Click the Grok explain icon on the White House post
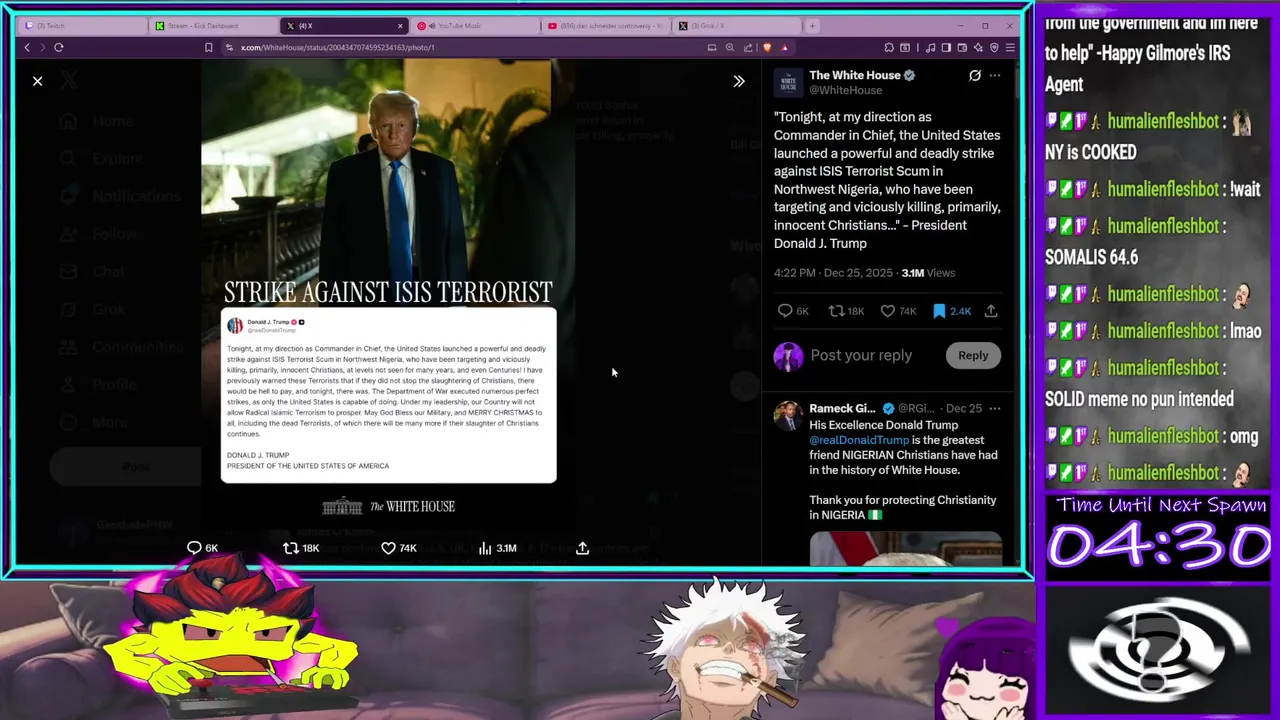The width and height of the screenshot is (1280, 720). tap(975, 75)
